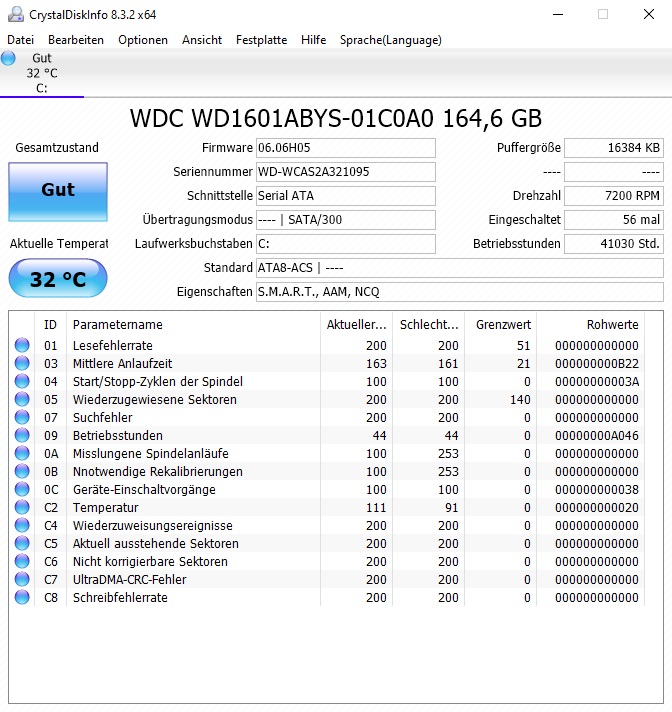This screenshot has height=712, width=672.
Task: Click the Aktueller... column header
Action: click(x=356, y=325)
